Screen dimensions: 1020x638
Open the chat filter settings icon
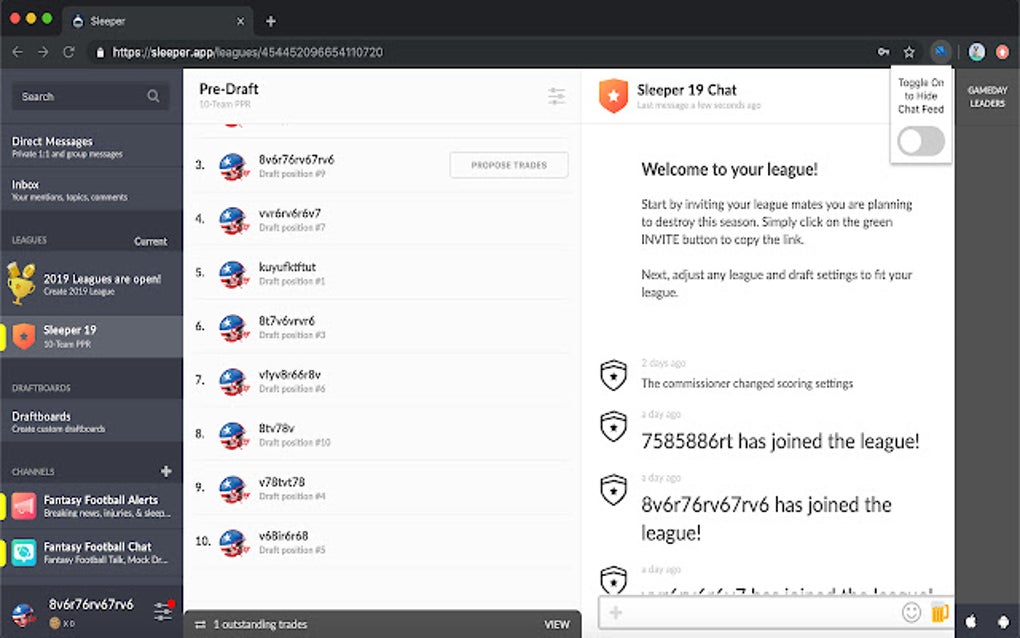(557, 96)
